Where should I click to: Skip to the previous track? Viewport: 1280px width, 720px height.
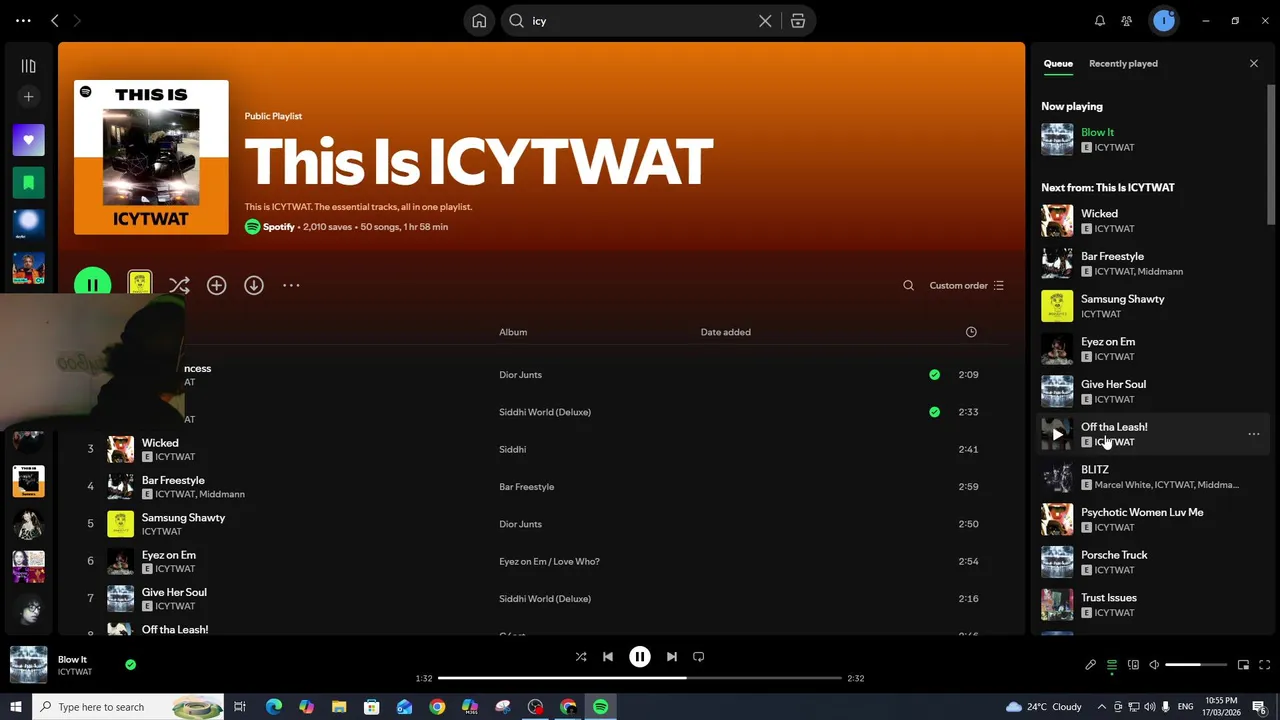tap(608, 657)
